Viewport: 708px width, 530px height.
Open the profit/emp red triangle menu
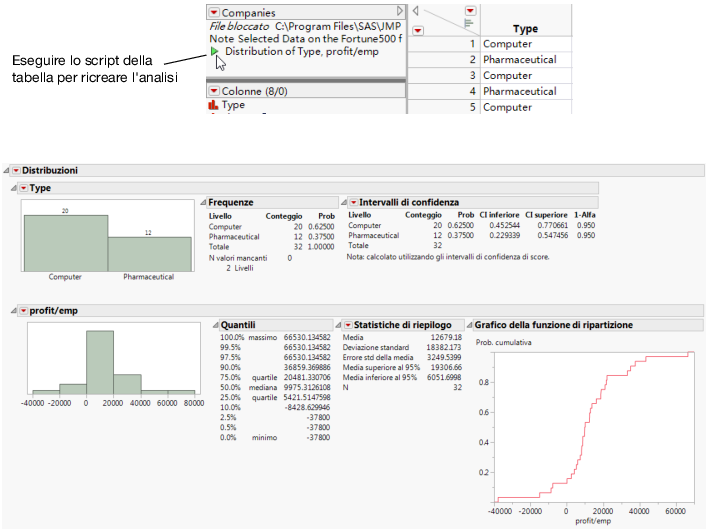[22, 311]
